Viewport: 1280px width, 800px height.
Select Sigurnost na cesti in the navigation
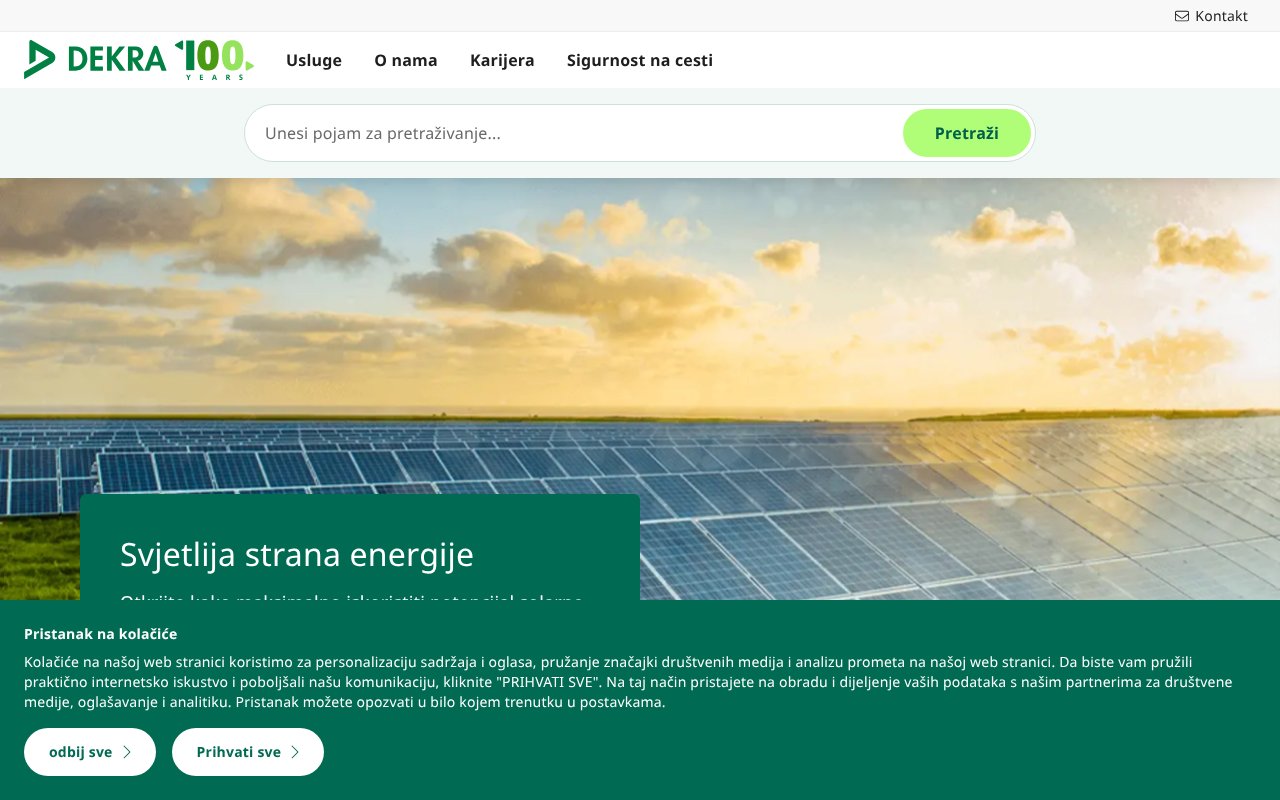(639, 60)
